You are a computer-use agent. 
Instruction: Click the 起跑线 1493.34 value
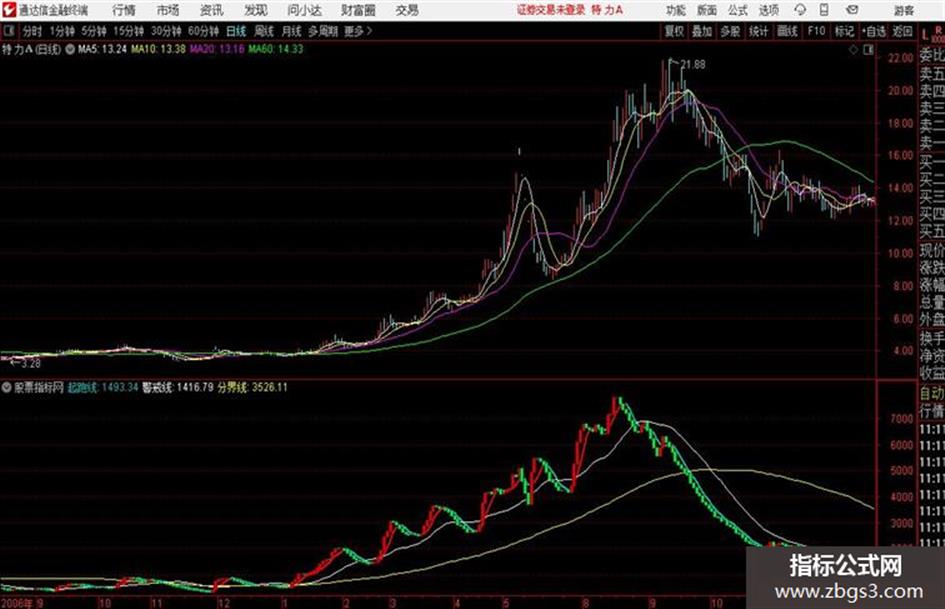tap(103, 388)
